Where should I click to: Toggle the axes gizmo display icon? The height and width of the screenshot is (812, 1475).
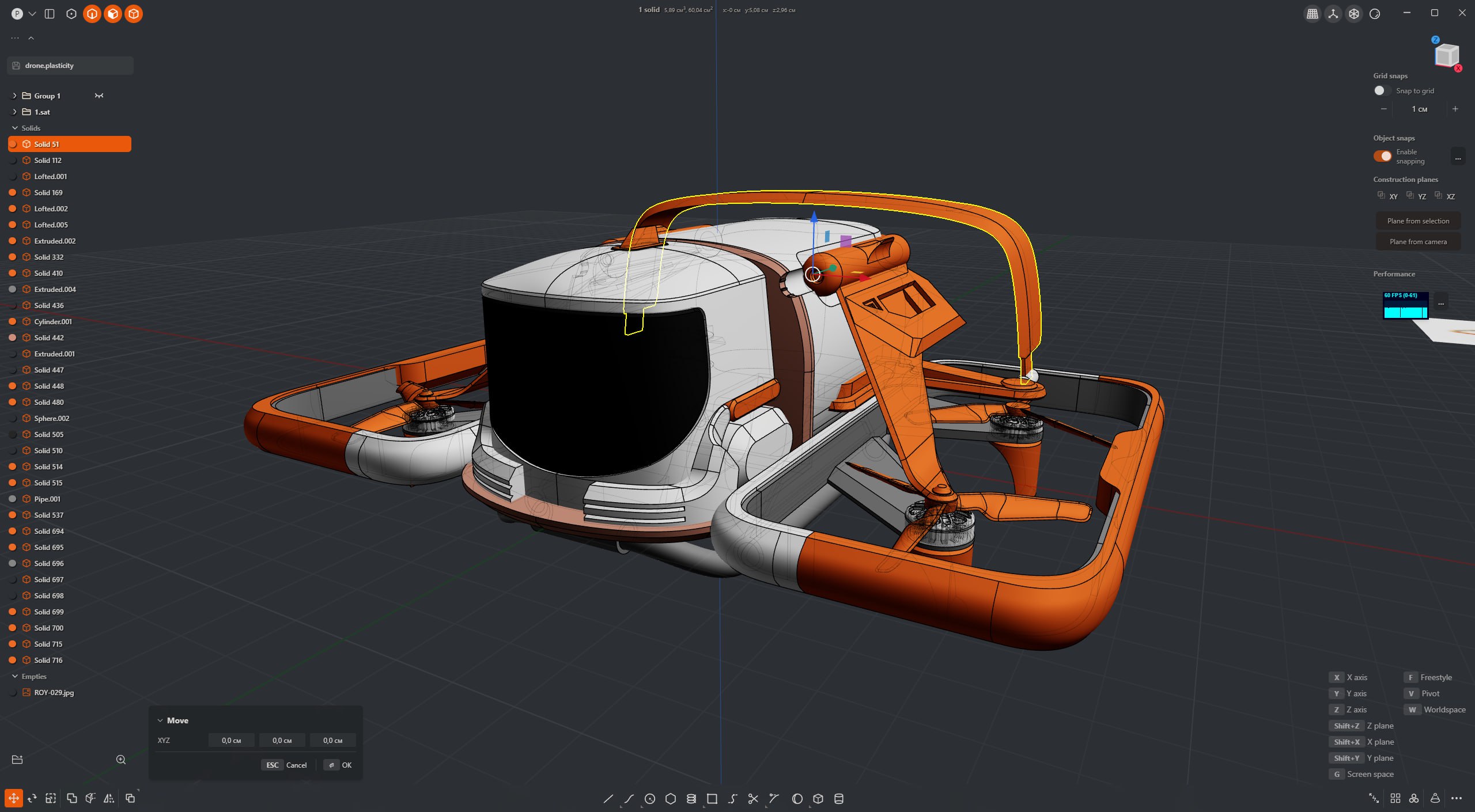[1333, 14]
